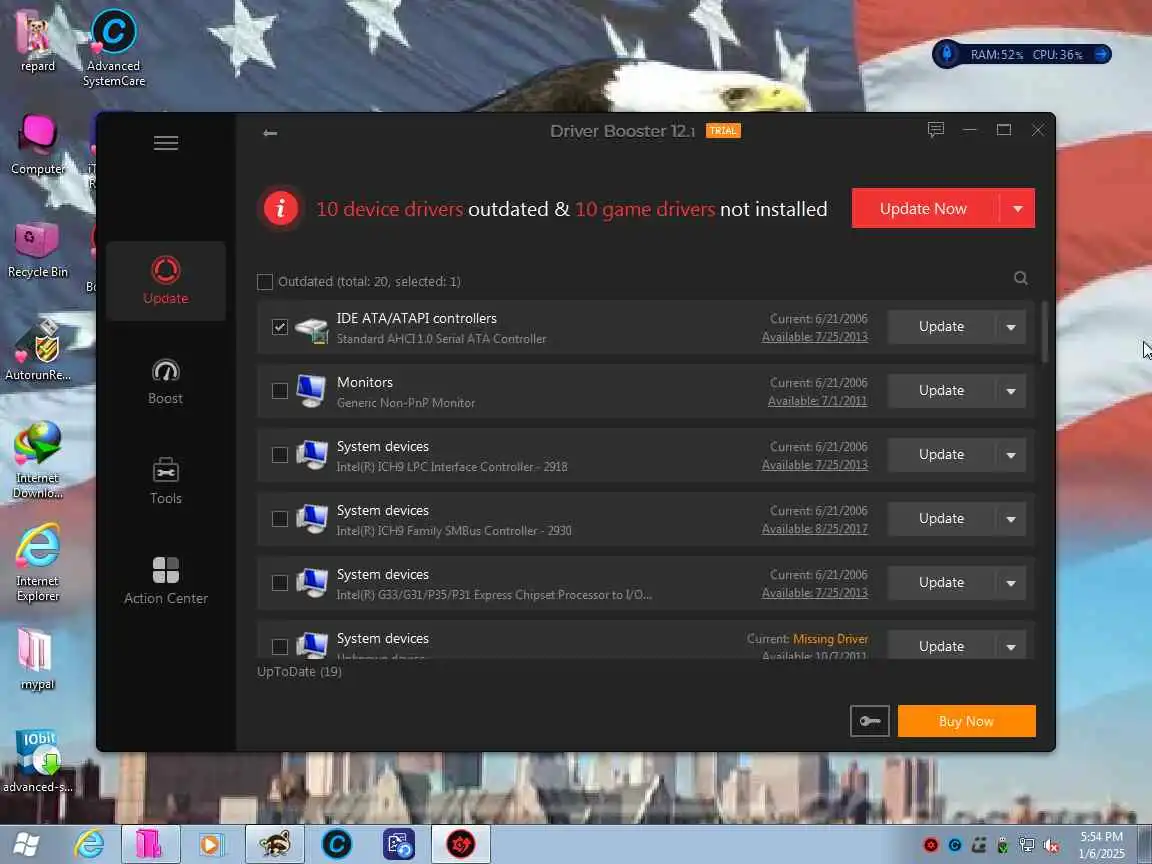The width and height of the screenshot is (1152, 864).
Task: Open Advanced SystemCare from the taskbar
Action: pos(336,844)
